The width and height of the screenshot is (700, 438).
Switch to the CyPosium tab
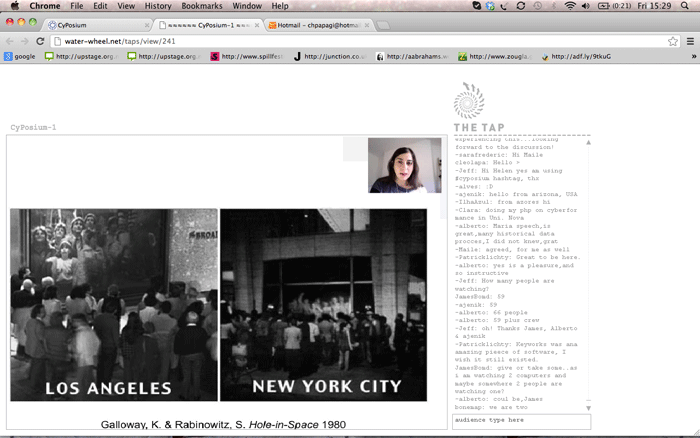point(98,25)
